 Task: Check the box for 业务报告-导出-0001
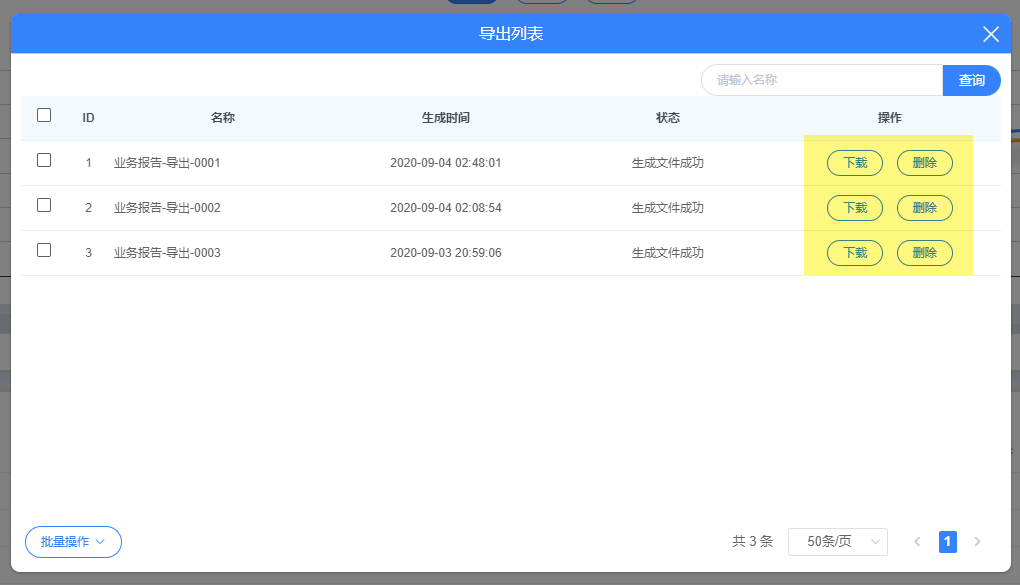click(44, 160)
